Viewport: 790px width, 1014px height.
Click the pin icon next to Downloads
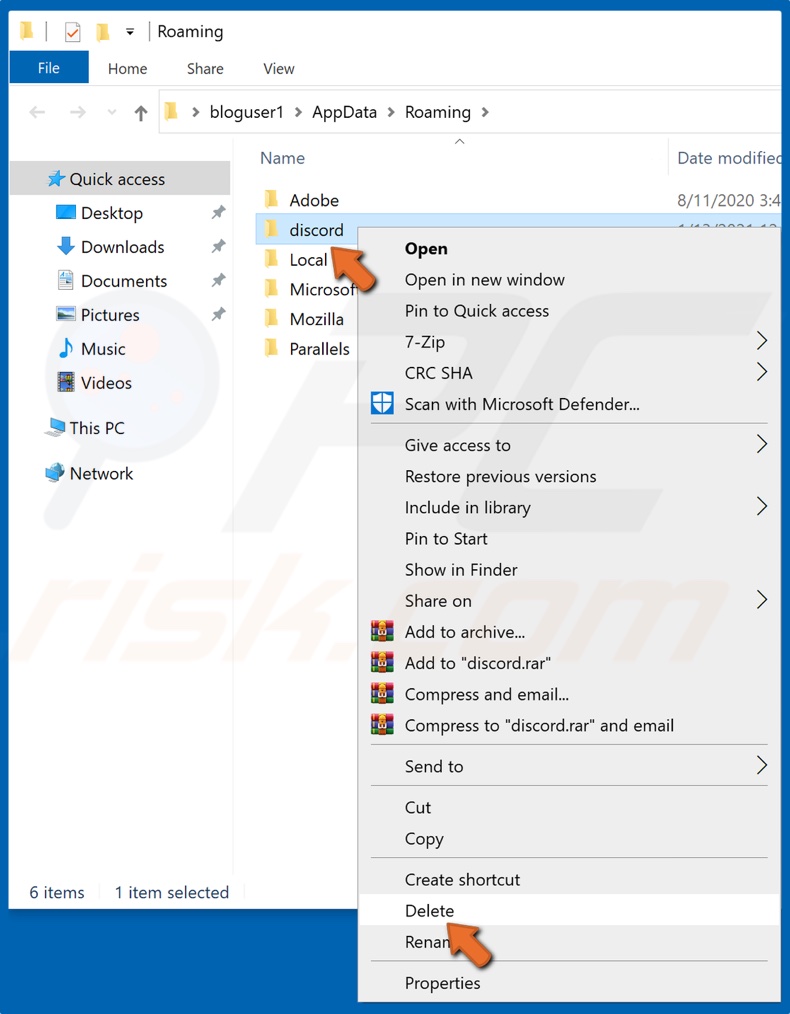pos(219,246)
